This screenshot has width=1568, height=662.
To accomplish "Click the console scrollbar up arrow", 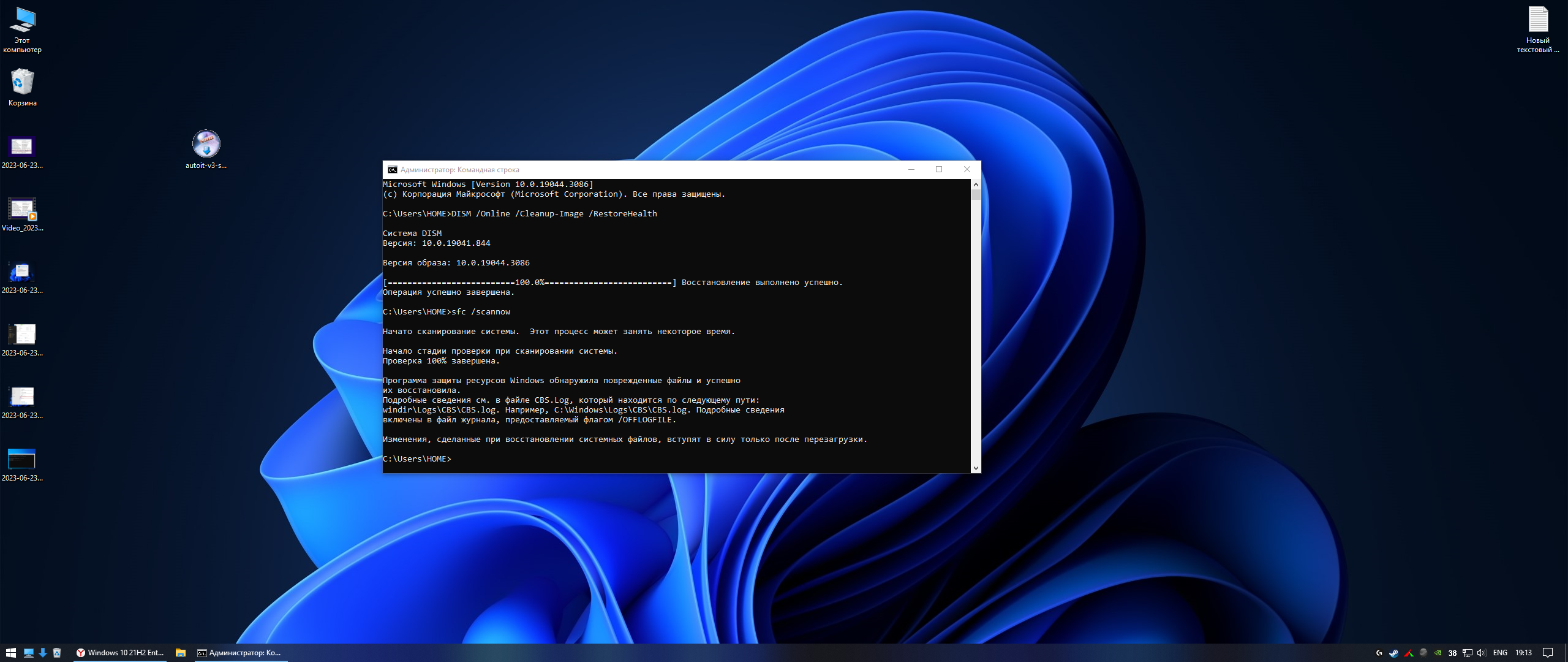I will 976,184.
